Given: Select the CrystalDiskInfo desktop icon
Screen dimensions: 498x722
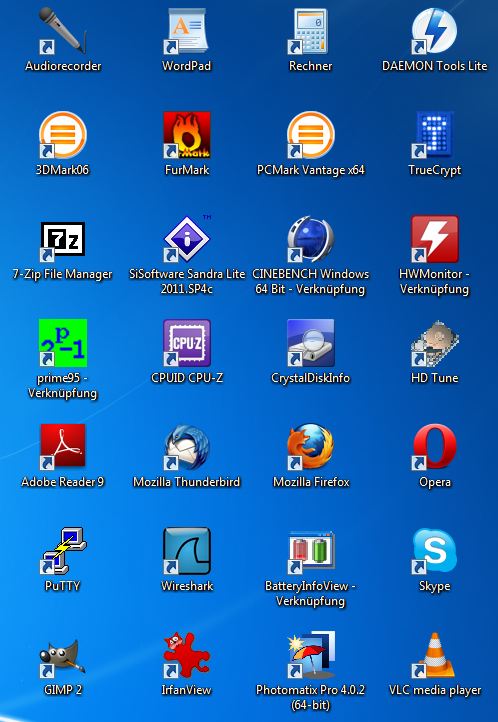Looking at the screenshot, I should point(310,343).
